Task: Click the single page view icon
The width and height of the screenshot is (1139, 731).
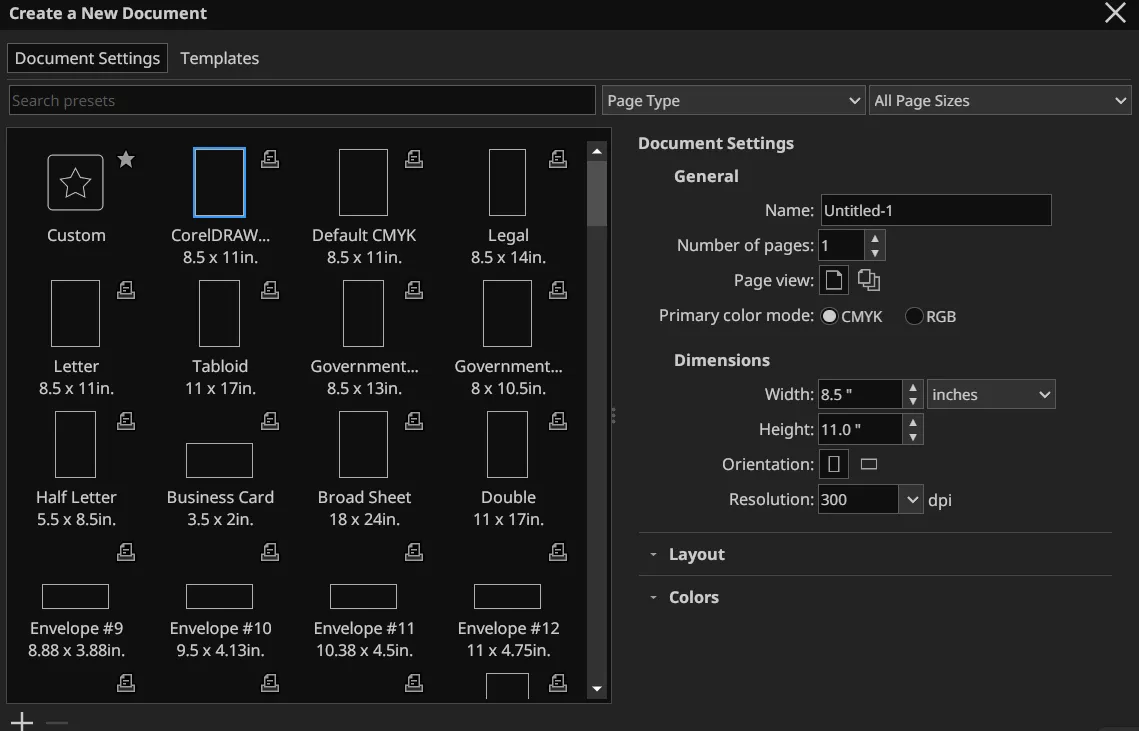Action: tap(834, 281)
